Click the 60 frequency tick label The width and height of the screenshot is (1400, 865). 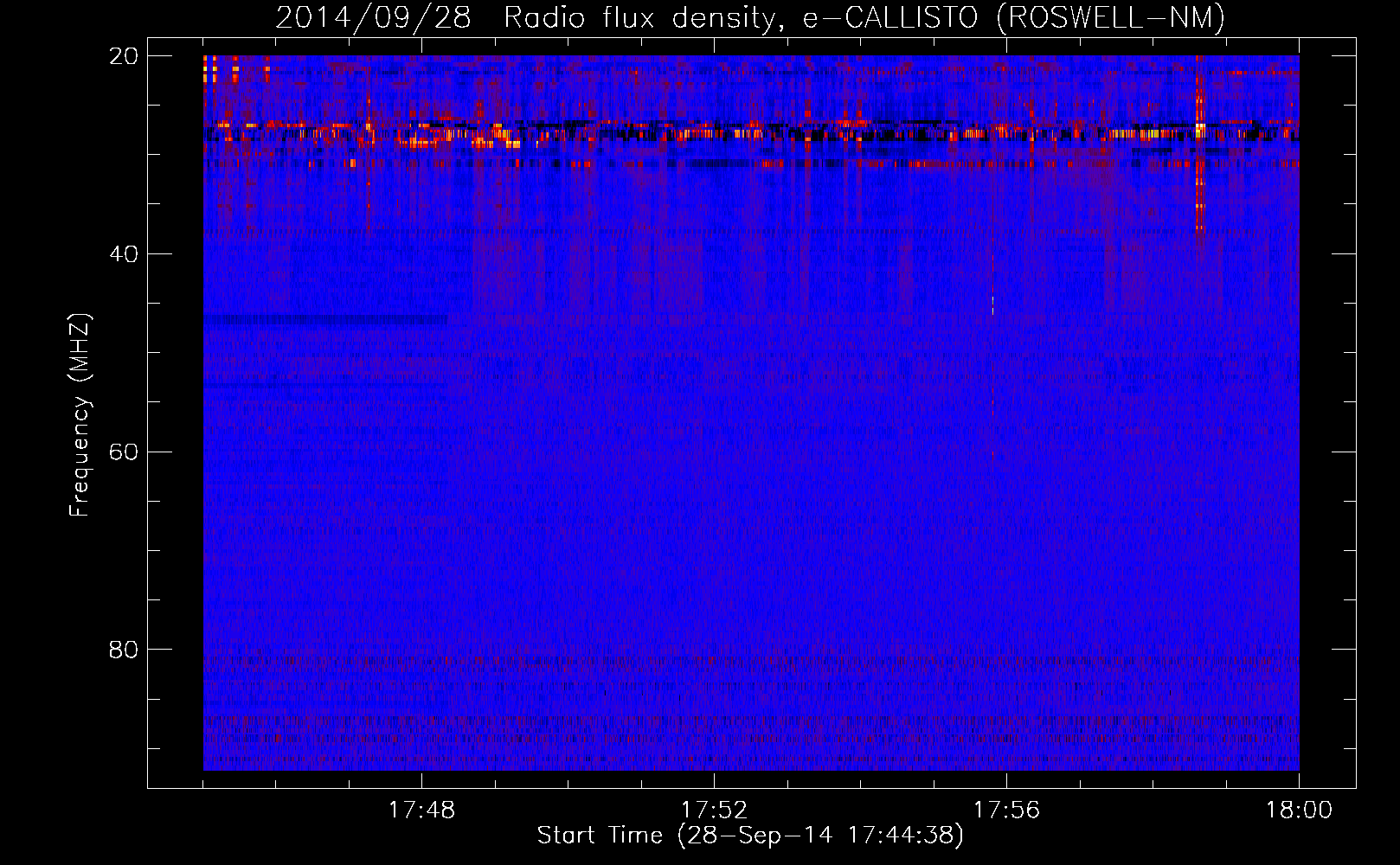click(124, 452)
